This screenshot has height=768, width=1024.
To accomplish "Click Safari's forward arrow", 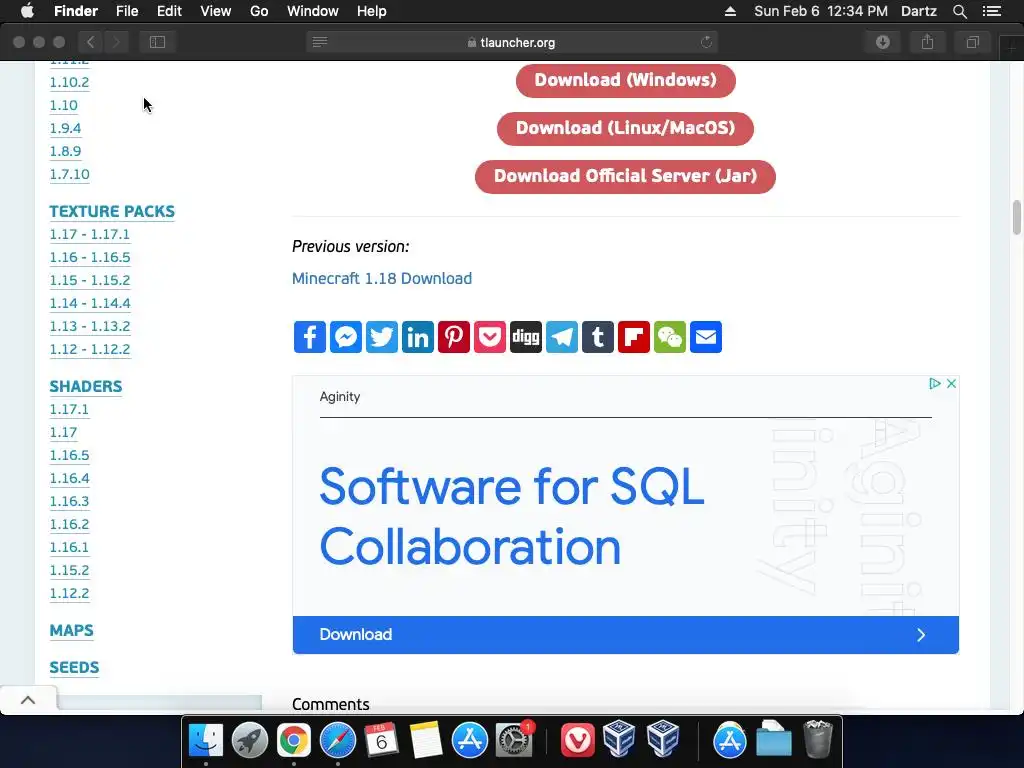I will [x=116, y=42].
